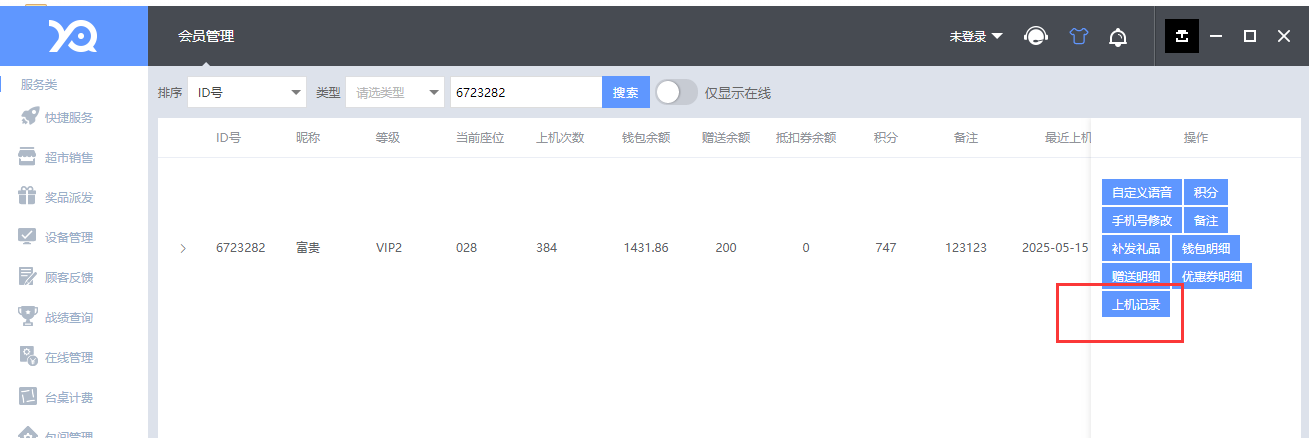Click the 抵扣券余额 column header
The width and height of the screenshot is (1309, 438).
pos(806,137)
